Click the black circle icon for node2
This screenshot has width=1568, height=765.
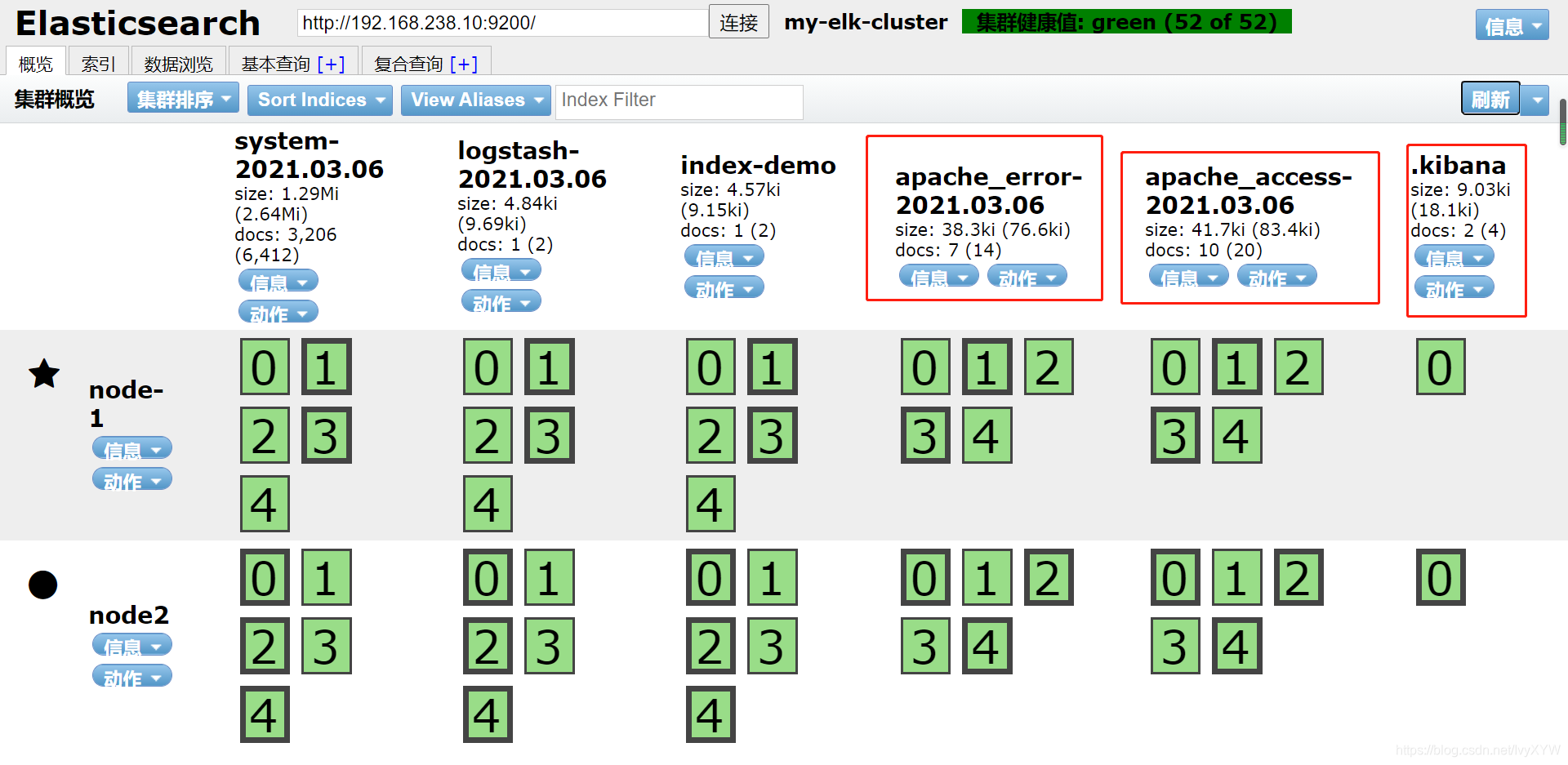(x=43, y=585)
